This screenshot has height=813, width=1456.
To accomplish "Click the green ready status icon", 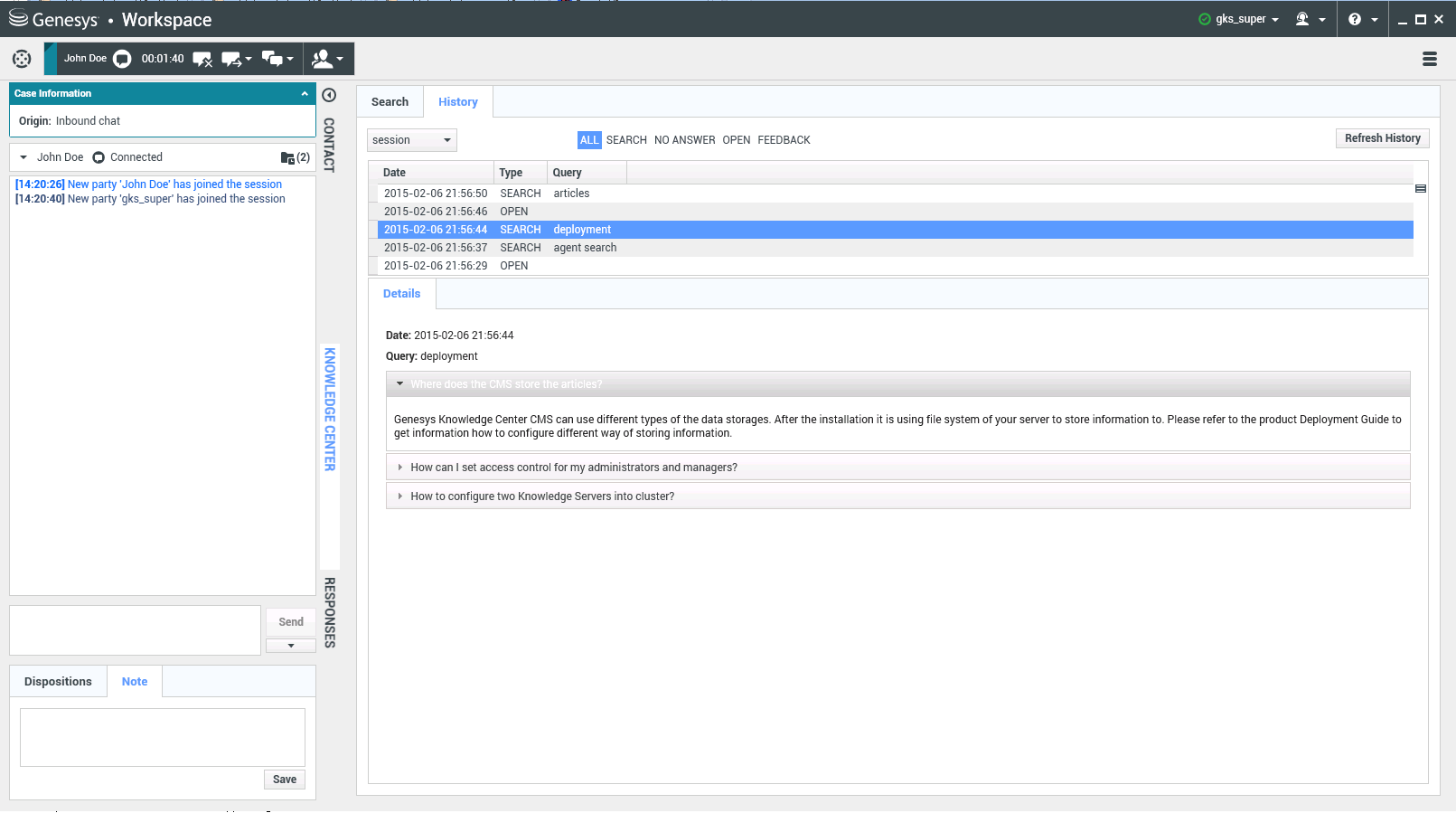I will [x=1205, y=19].
